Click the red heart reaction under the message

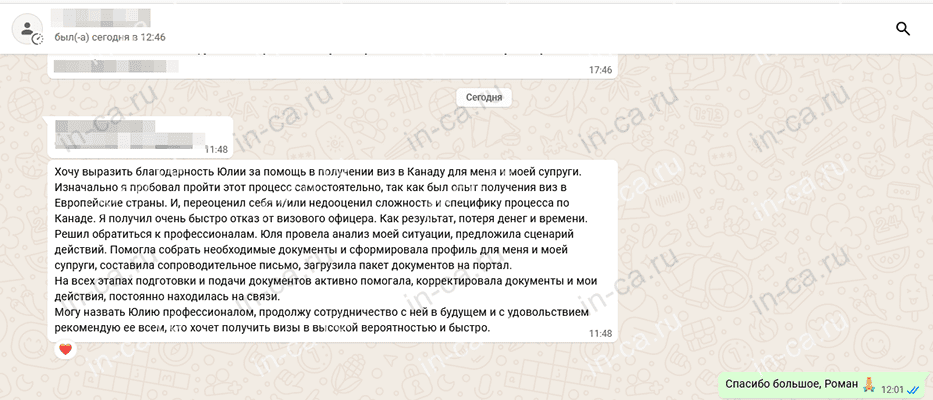[66, 349]
